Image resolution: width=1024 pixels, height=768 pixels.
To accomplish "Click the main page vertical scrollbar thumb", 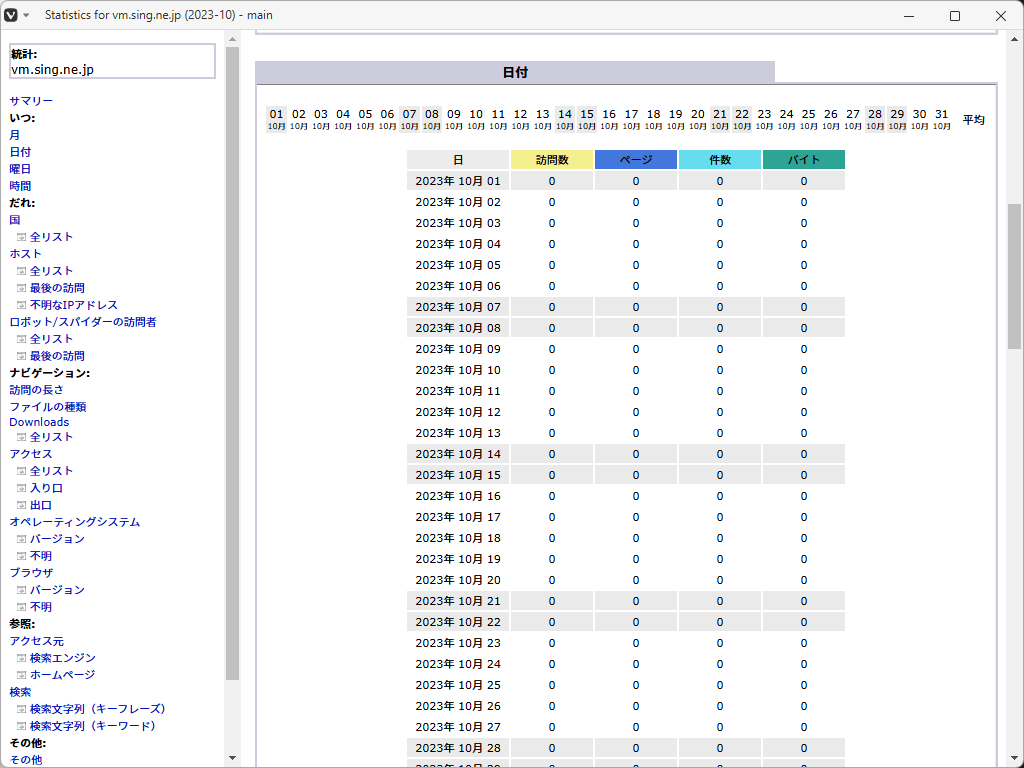I will click(1014, 275).
